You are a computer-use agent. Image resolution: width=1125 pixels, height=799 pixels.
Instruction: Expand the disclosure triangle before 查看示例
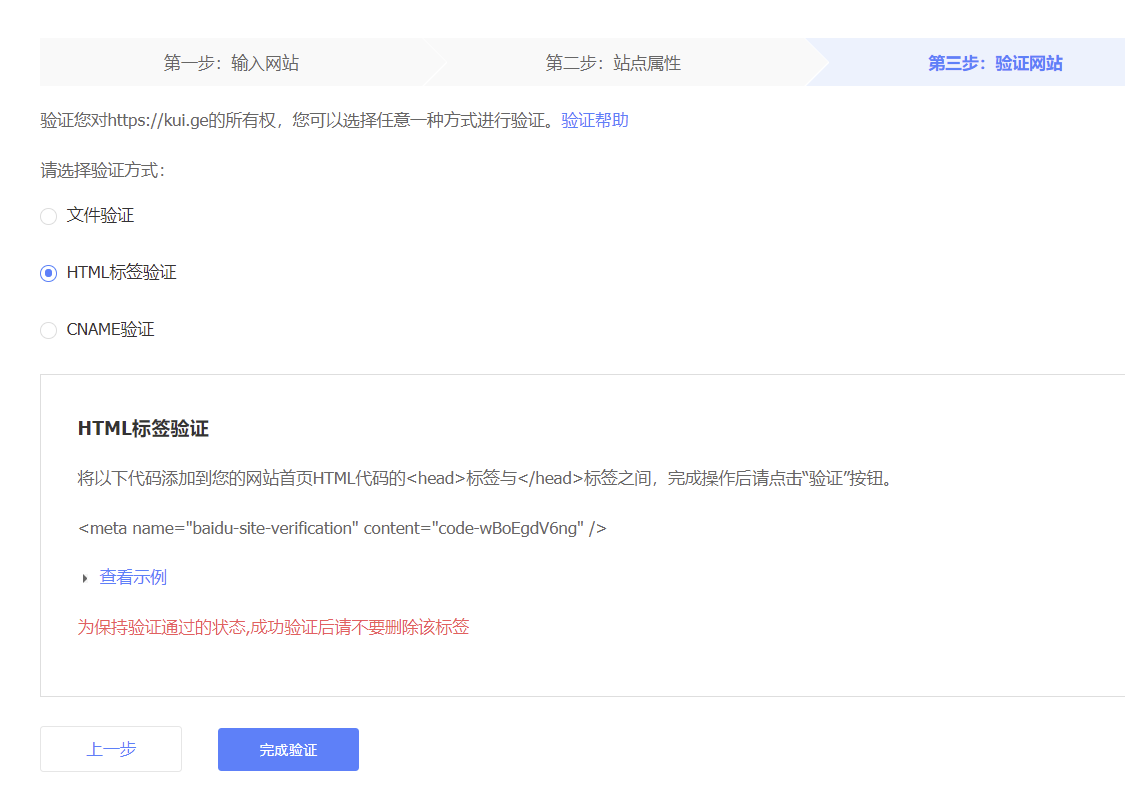84,577
